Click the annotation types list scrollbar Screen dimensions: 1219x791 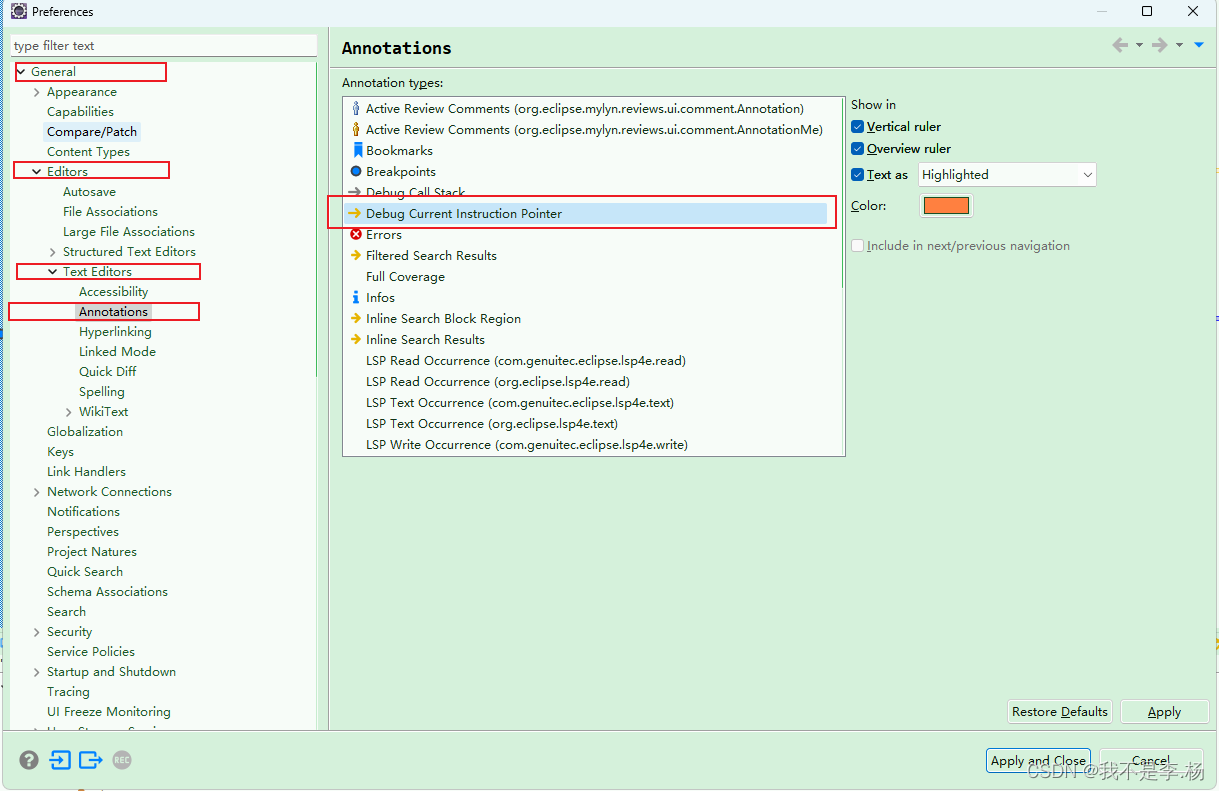(x=842, y=191)
